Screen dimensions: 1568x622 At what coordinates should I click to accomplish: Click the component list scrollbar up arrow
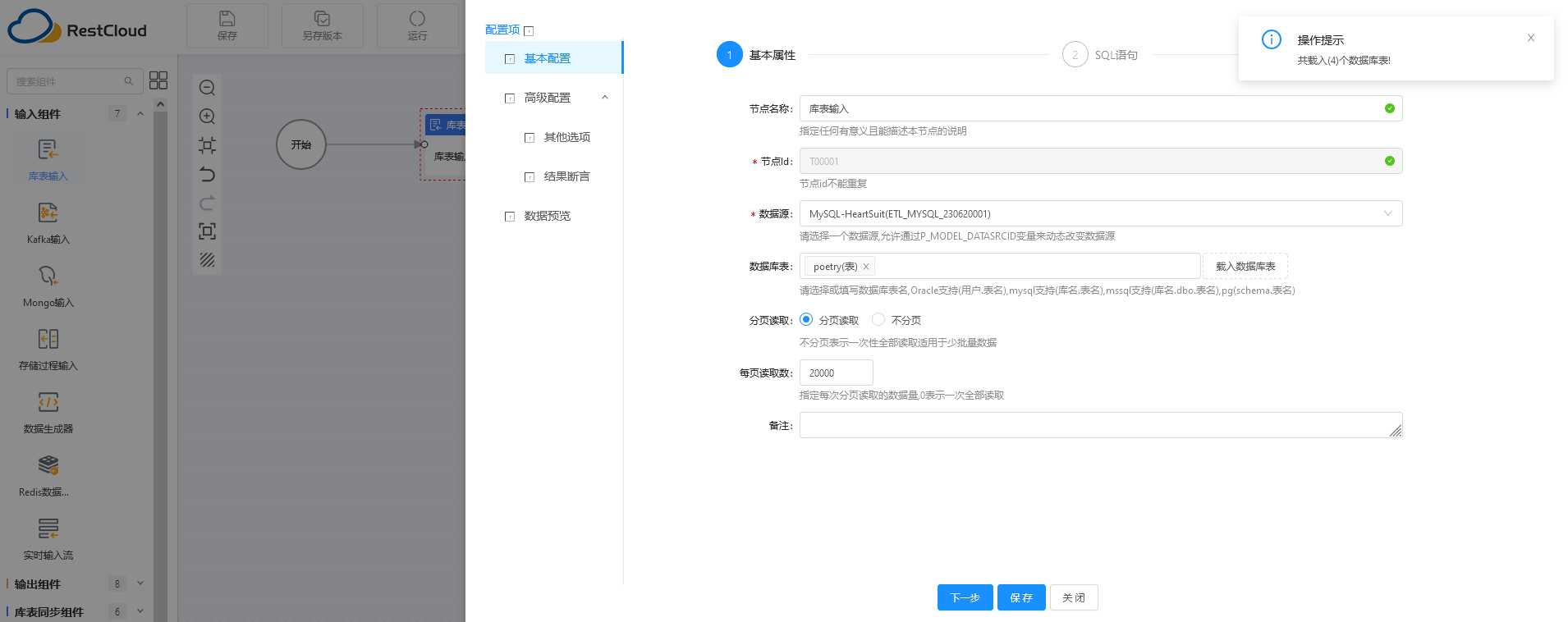(x=160, y=104)
